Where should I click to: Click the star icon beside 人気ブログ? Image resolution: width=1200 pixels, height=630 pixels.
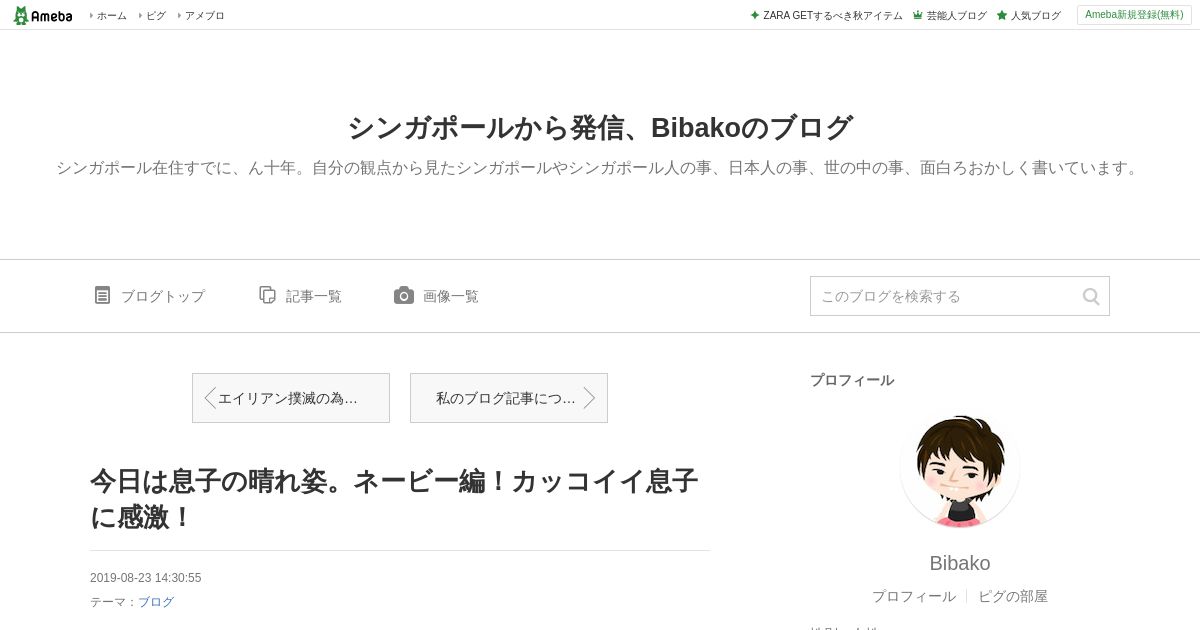(x=1002, y=15)
